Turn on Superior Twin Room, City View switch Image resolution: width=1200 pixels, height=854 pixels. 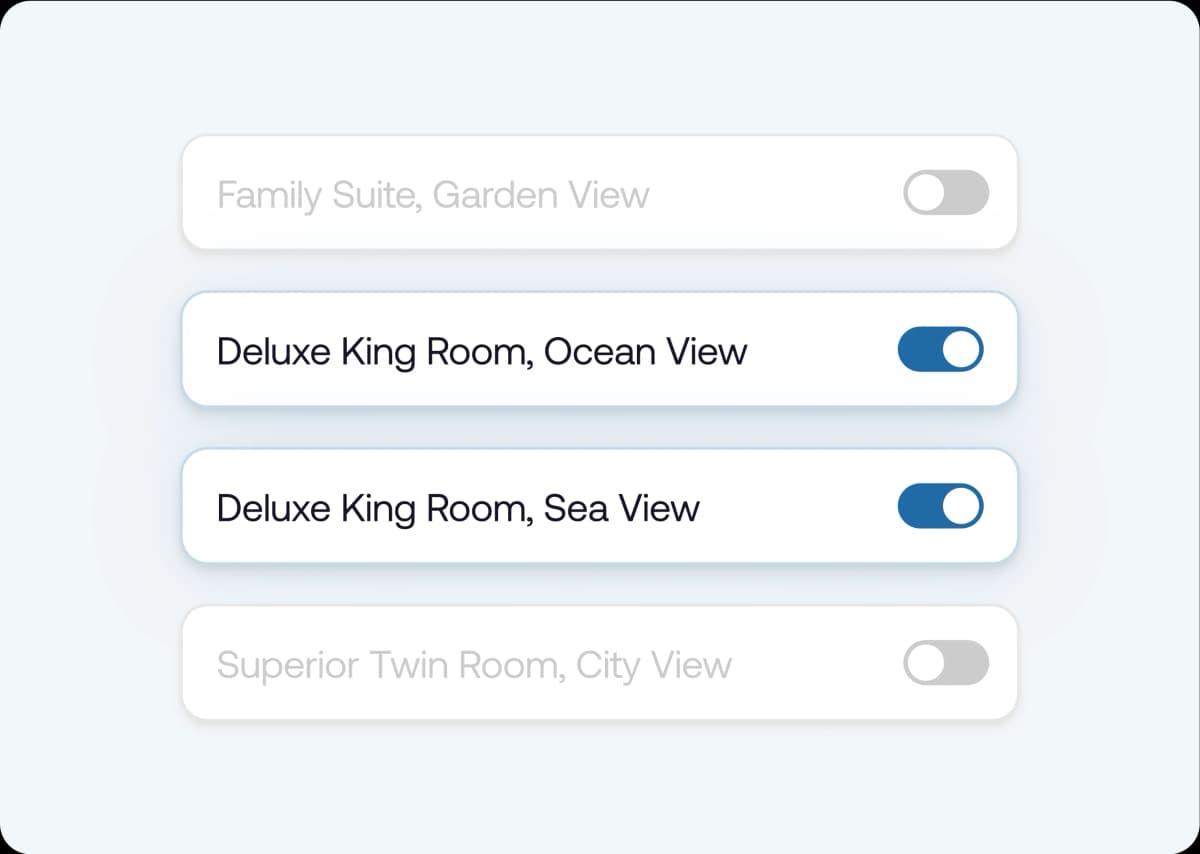(945, 663)
